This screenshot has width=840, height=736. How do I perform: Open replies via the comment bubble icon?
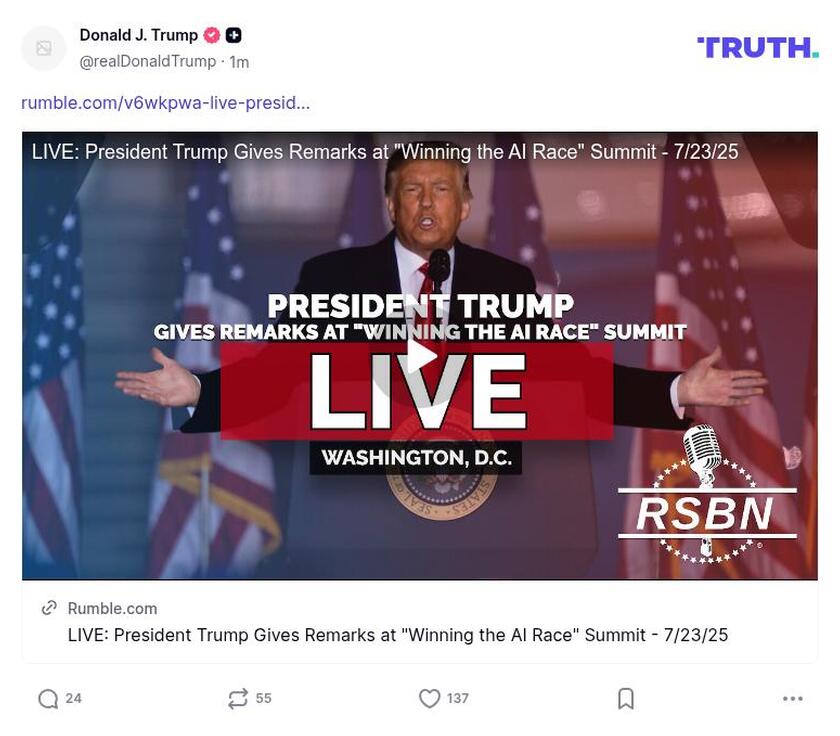point(47,700)
